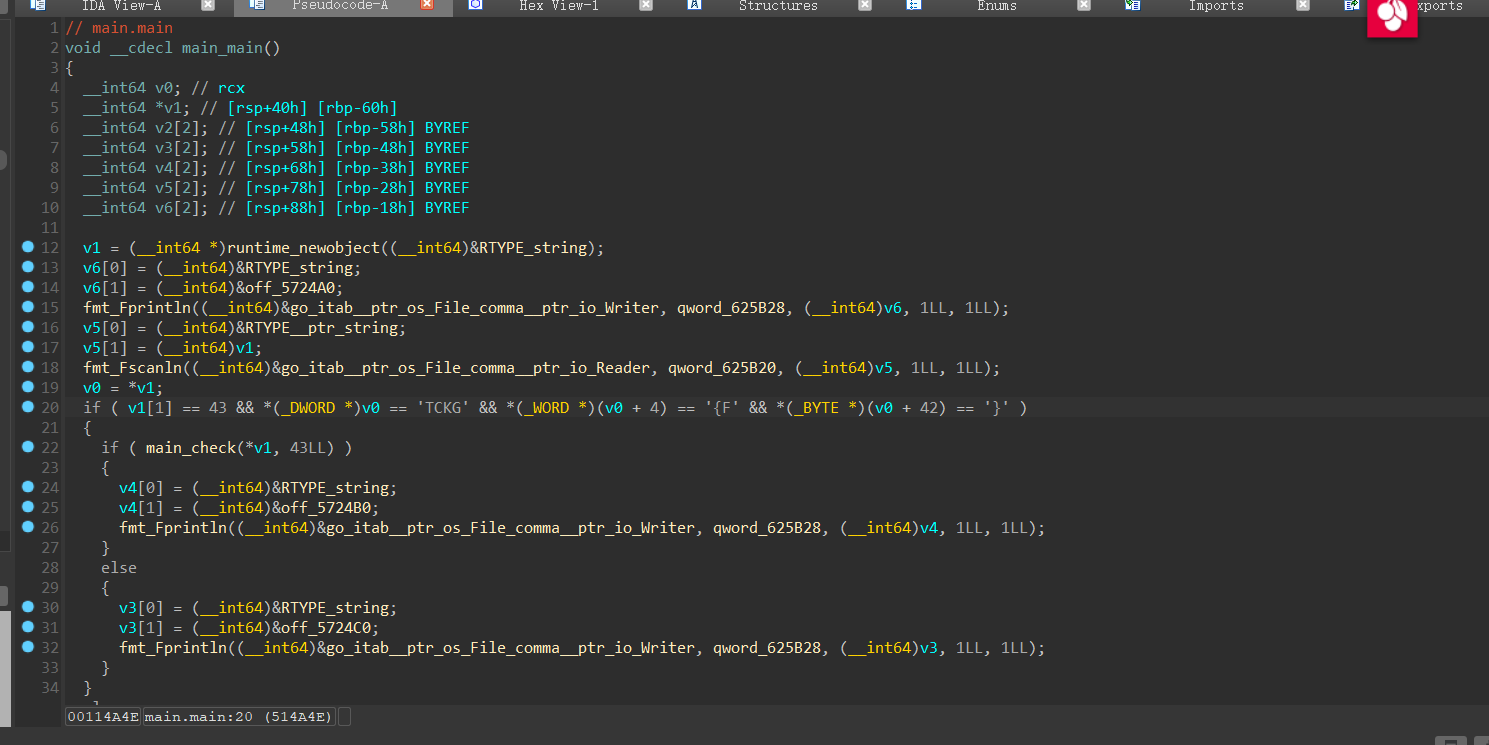
Task: Click the breakpoint dot on line 25
Action: (x=28, y=507)
